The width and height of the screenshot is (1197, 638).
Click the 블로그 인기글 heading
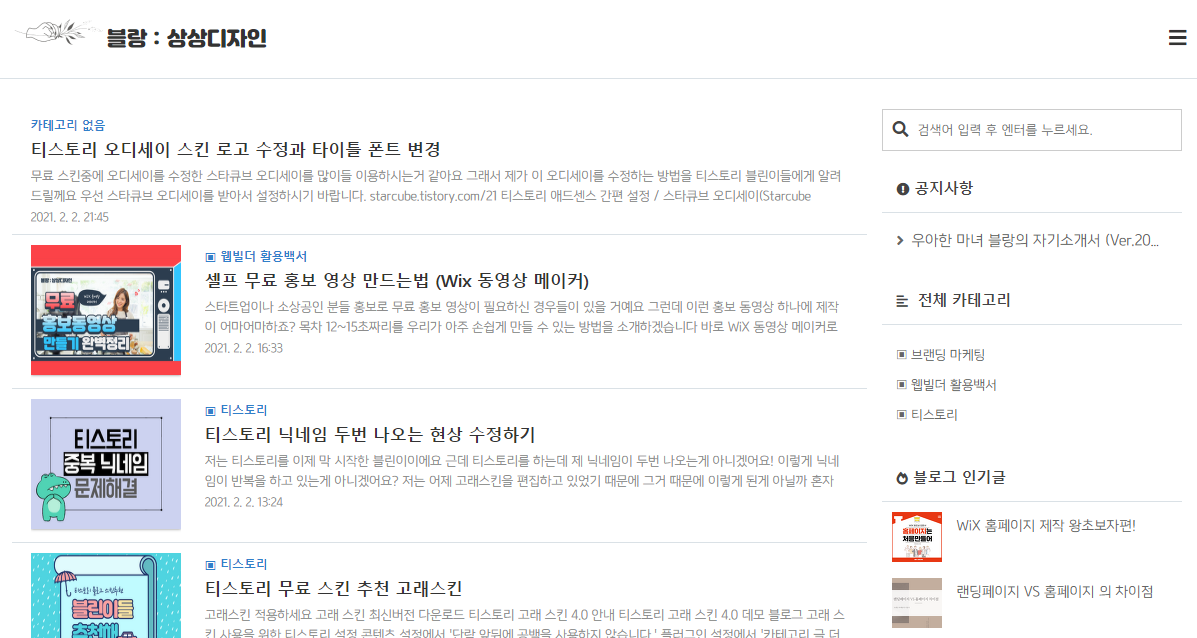point(960,478)
